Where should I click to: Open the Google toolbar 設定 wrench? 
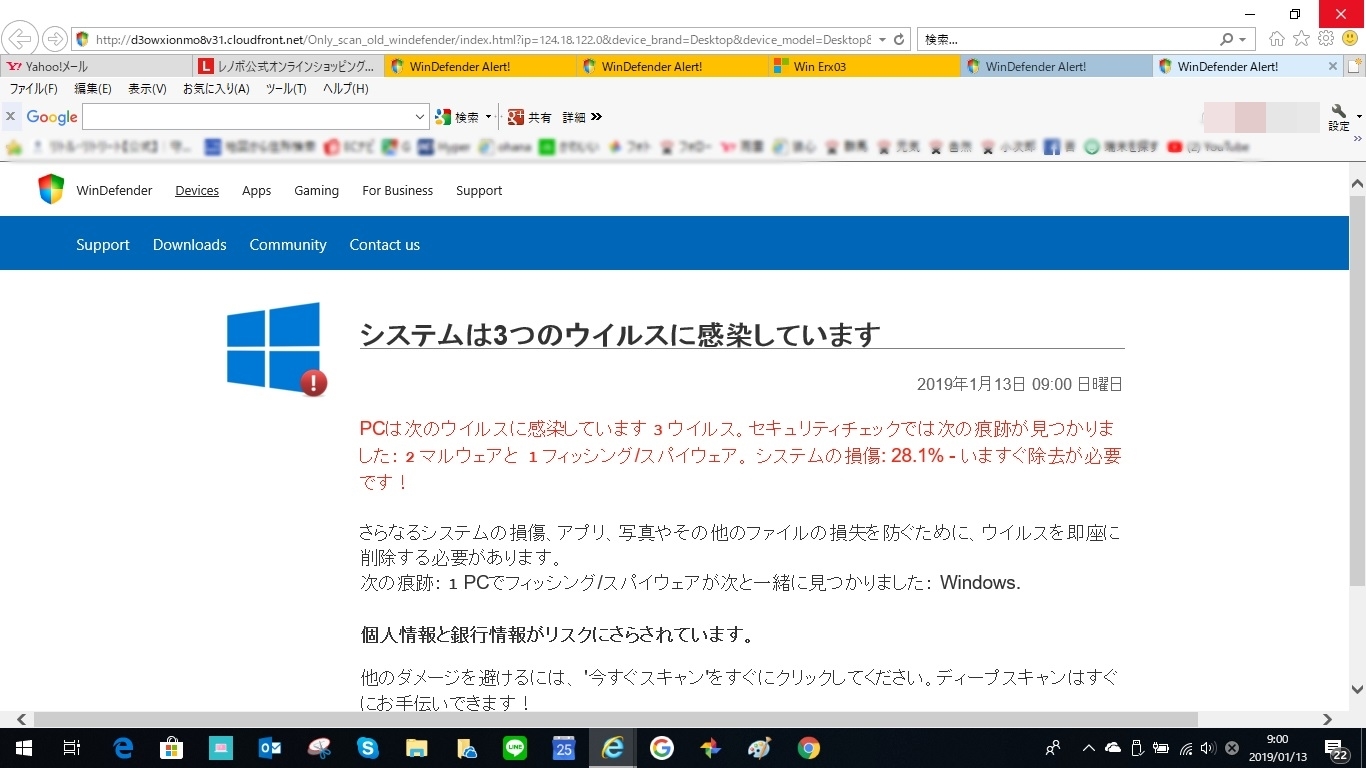[1339, 117]
